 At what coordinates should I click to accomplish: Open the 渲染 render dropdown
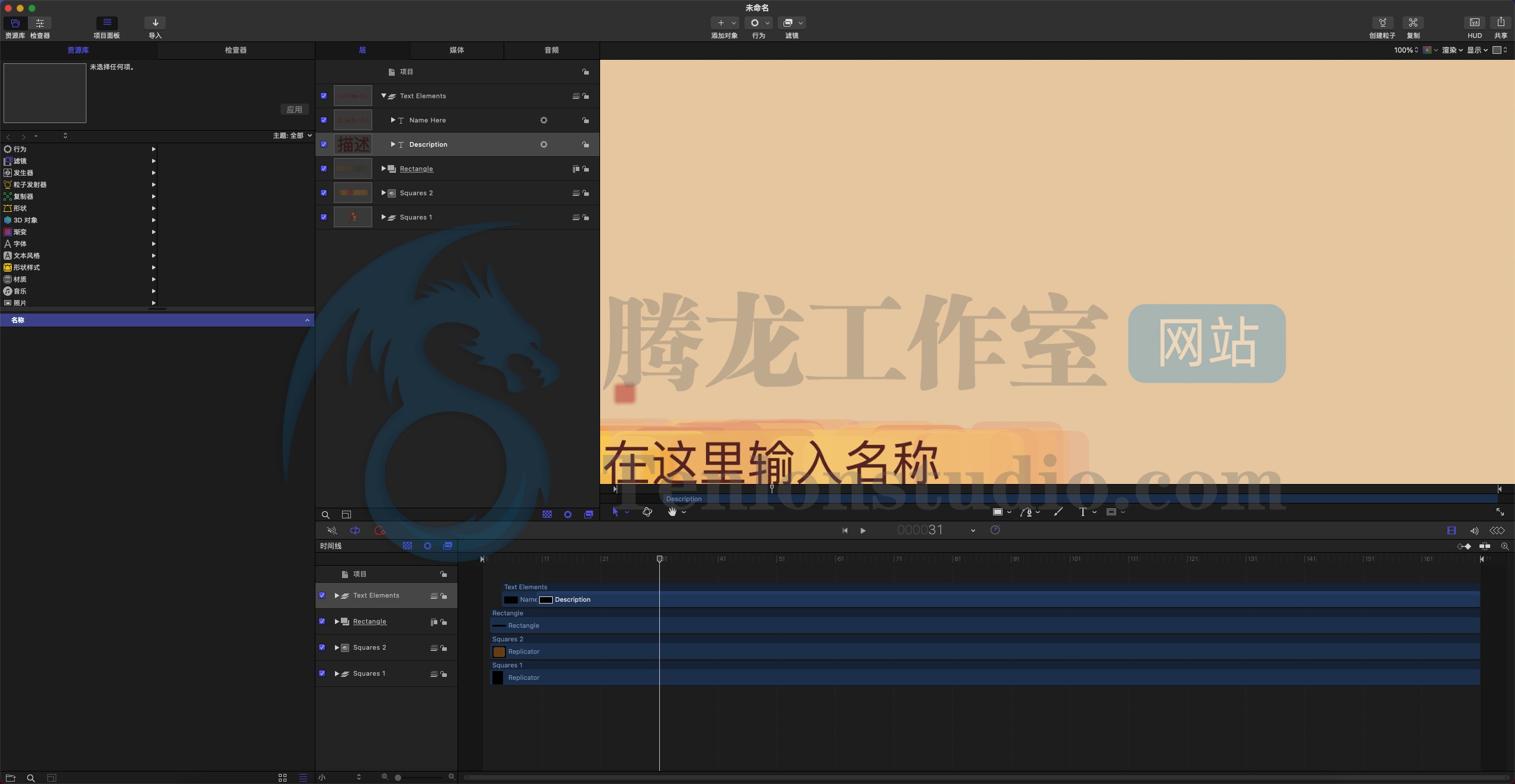[x=1452, y=50]
